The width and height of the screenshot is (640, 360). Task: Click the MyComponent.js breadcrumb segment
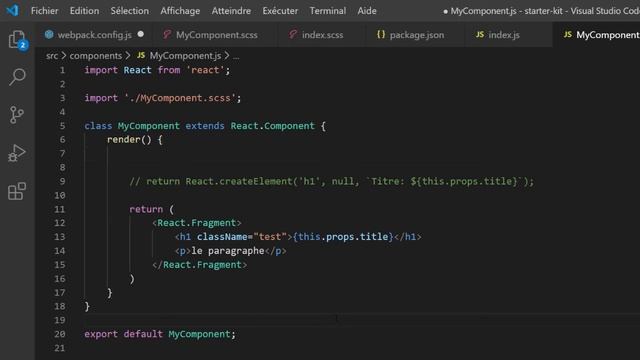[x=185, y=56]
